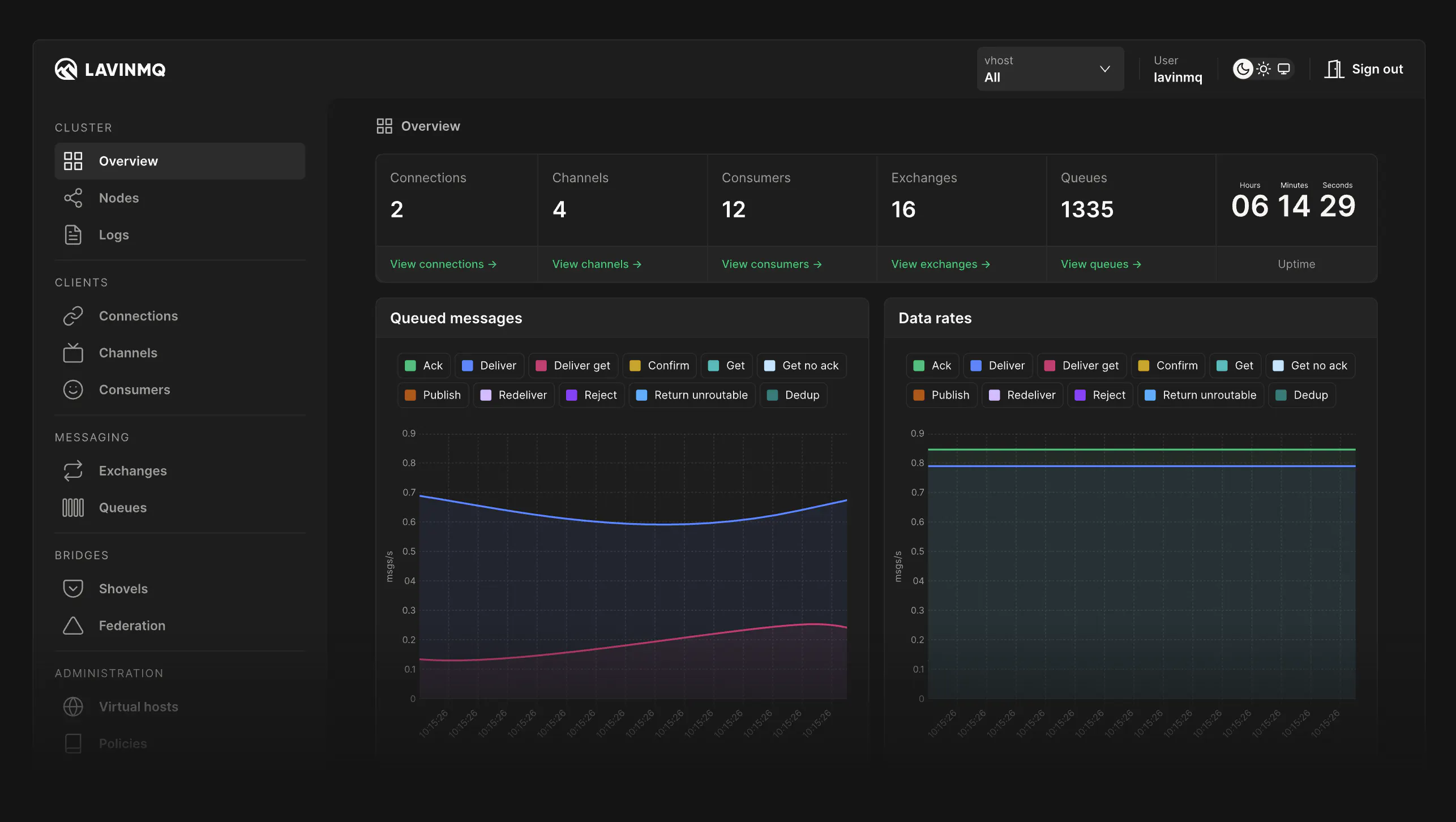Image resolution: width=1456 pixels, height=822 pixels.
Task: Click the Channels TV icon in sidebar
Action: tap(73, 353)
